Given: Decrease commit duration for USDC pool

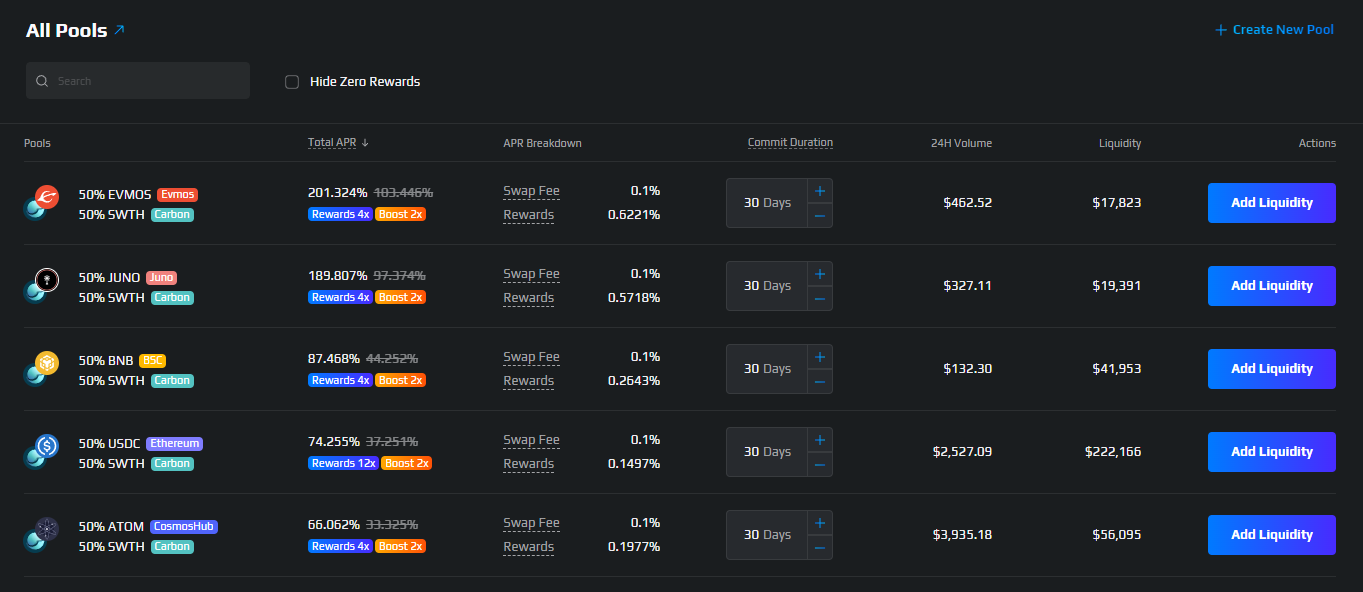Looking at the screenshot, I should (820, 464).
